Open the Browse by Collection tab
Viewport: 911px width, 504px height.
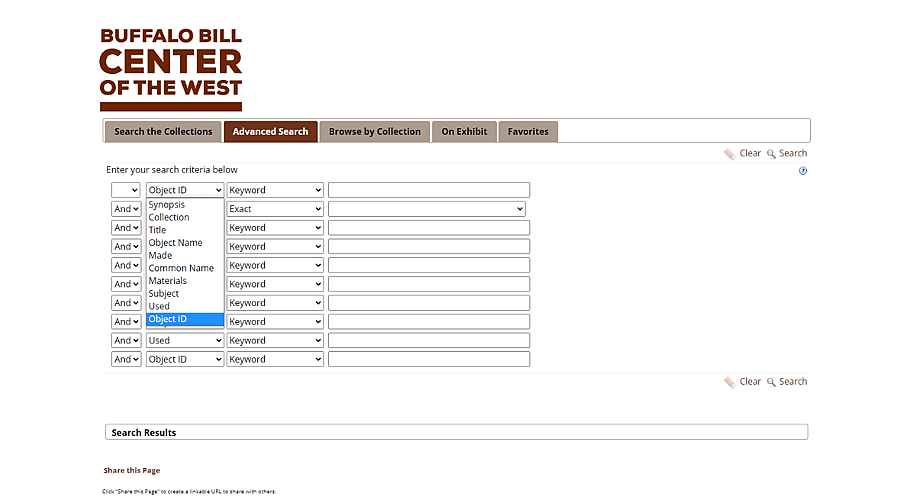point(375,132)
